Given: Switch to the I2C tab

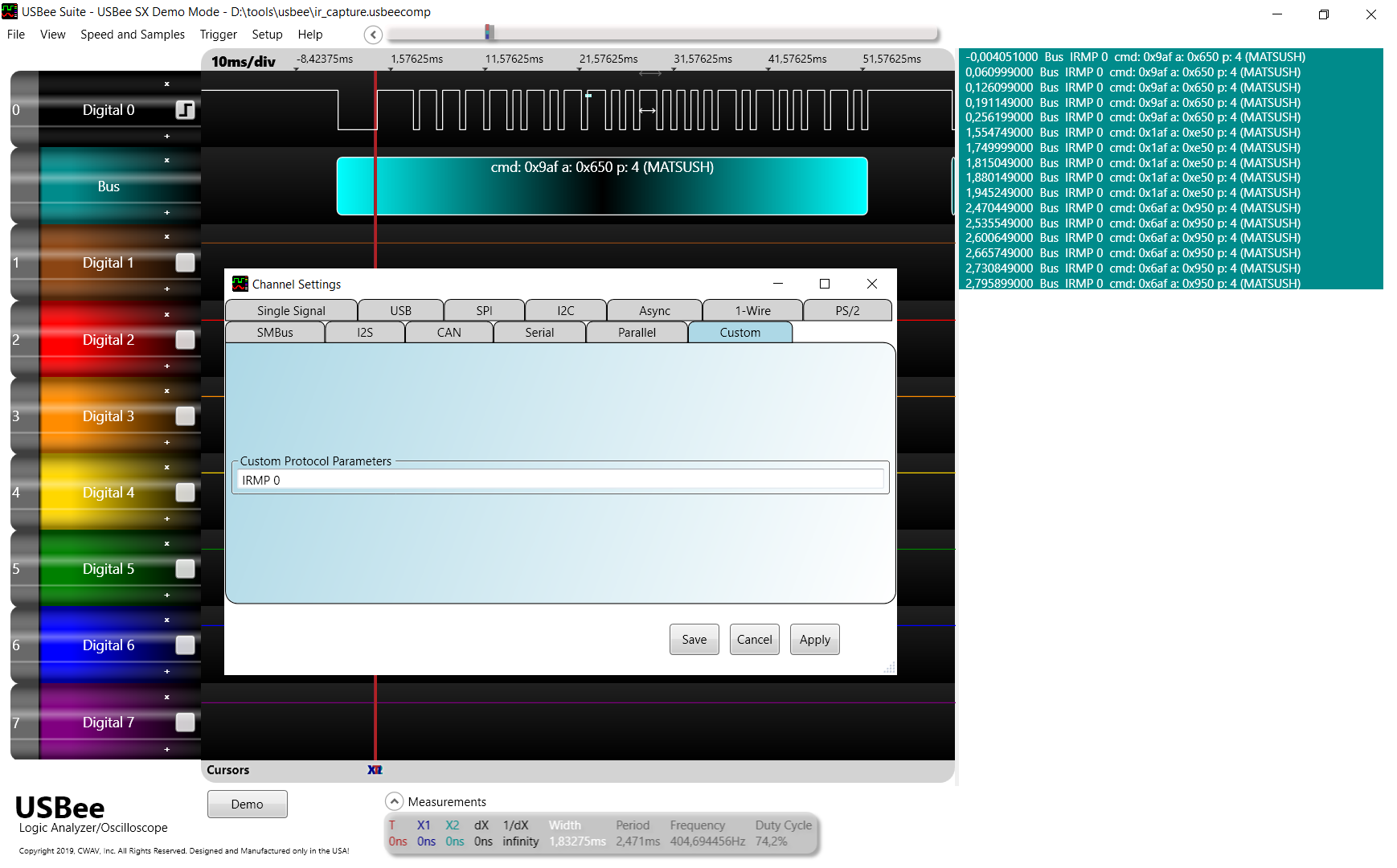Looking at the screenshot, I should pyautogui.click(x=566, y=310).
